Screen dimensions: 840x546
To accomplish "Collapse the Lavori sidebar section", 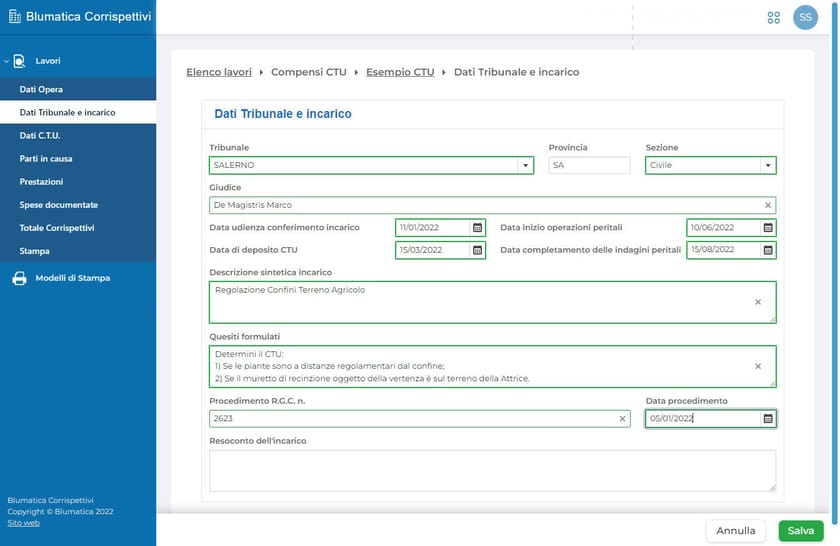I will (x=7, y=62).
